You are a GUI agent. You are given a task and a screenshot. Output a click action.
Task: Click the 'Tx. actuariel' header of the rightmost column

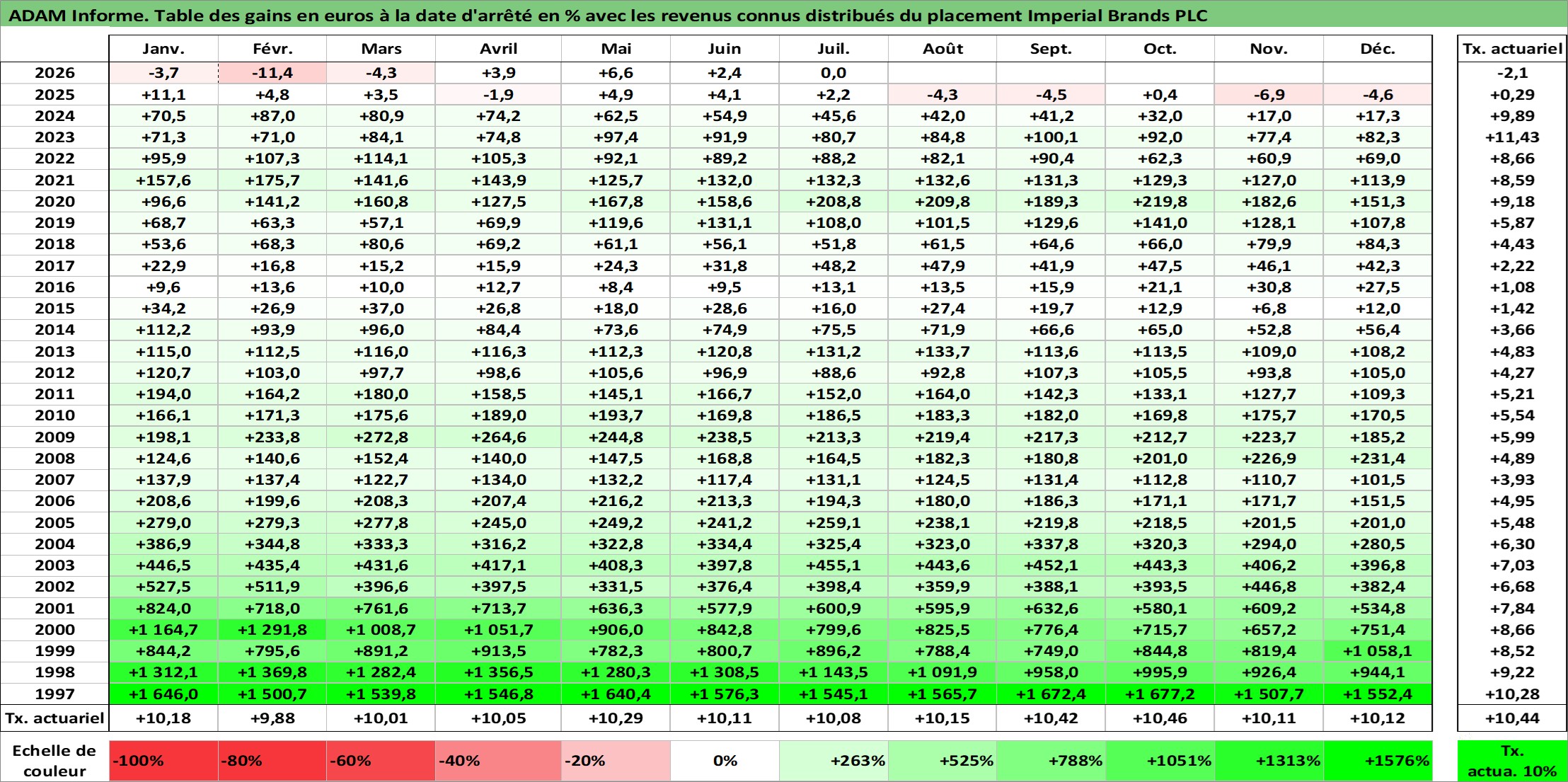pos(1512,49)
